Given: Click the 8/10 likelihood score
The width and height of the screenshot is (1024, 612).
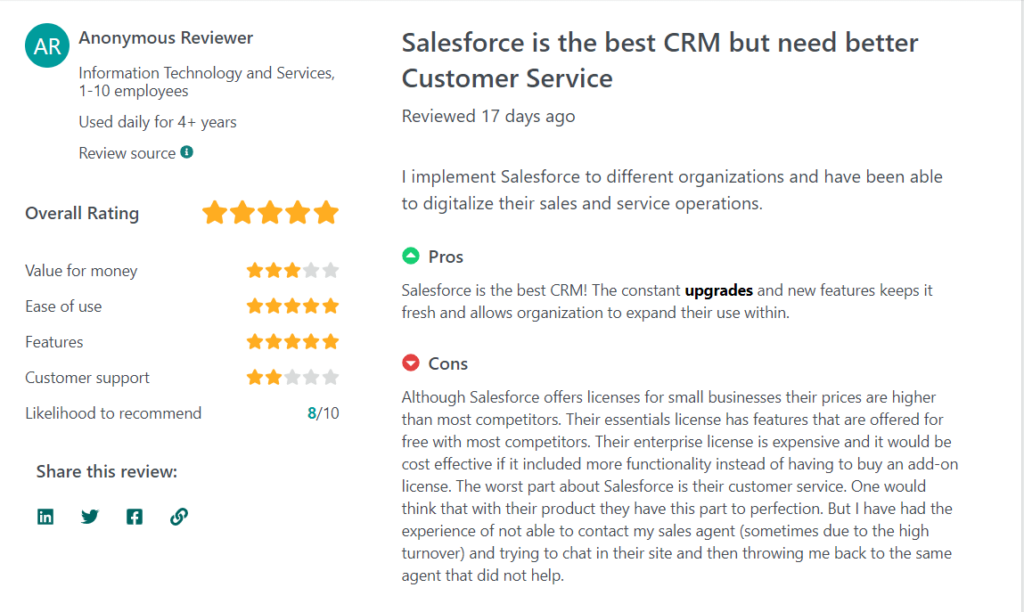Looking at the screenshot, I should pos(323,413).
